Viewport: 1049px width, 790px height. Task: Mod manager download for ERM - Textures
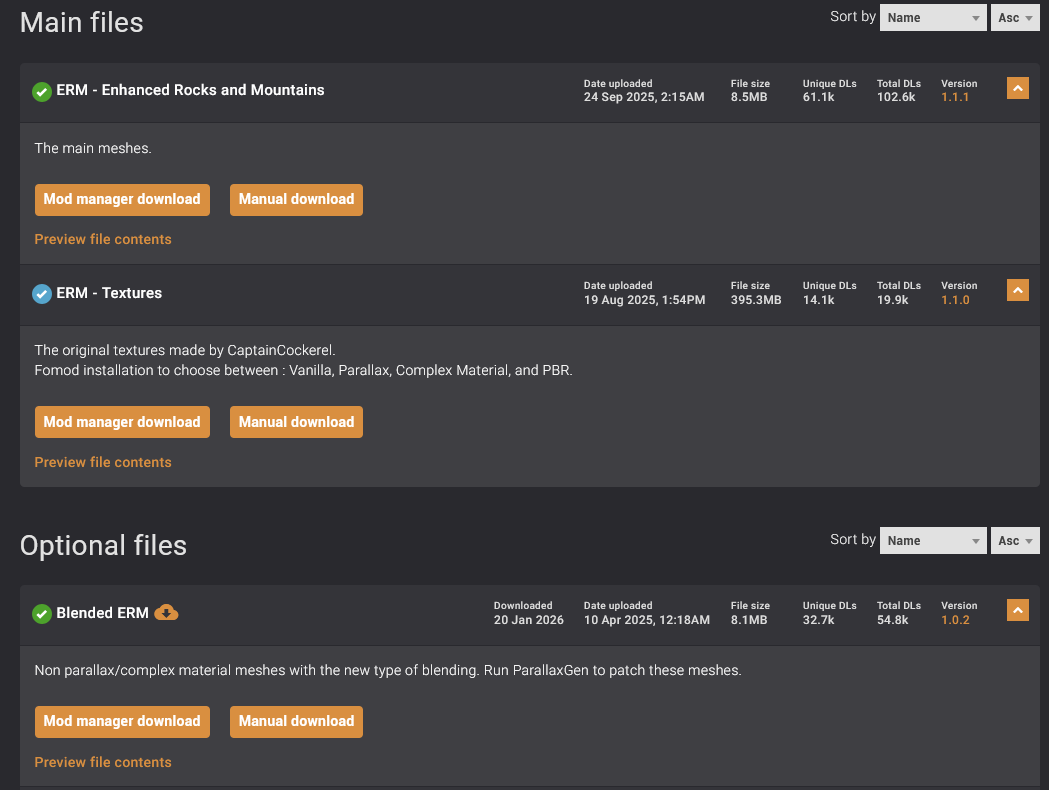click(122, 422)
